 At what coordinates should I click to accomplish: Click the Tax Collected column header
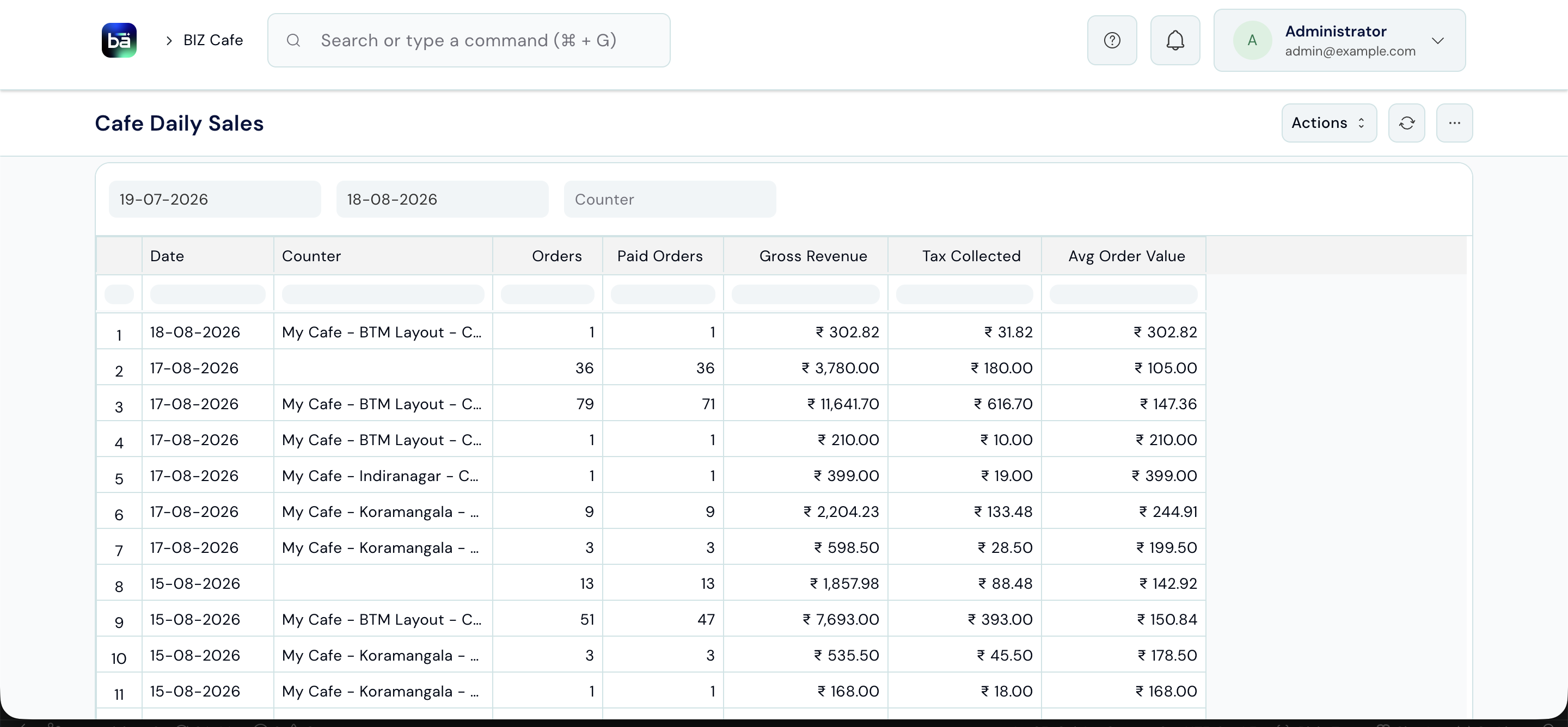964,256
